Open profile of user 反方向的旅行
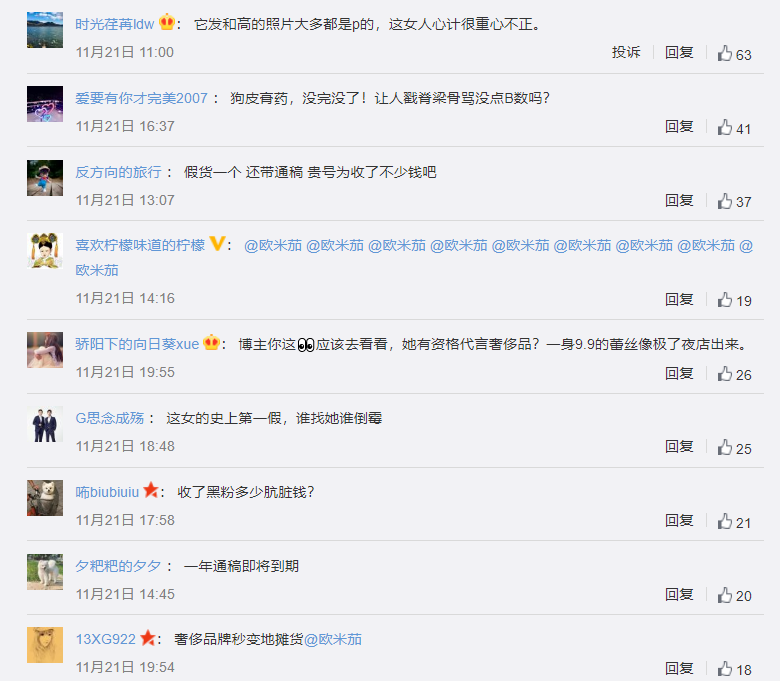Screen dimensions: 780x681 (118, 172)
